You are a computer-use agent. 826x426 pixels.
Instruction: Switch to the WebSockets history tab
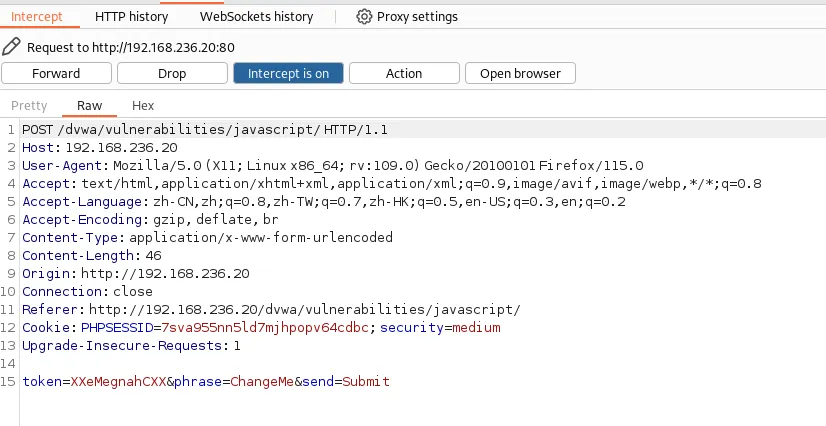[x=256, y=17]
